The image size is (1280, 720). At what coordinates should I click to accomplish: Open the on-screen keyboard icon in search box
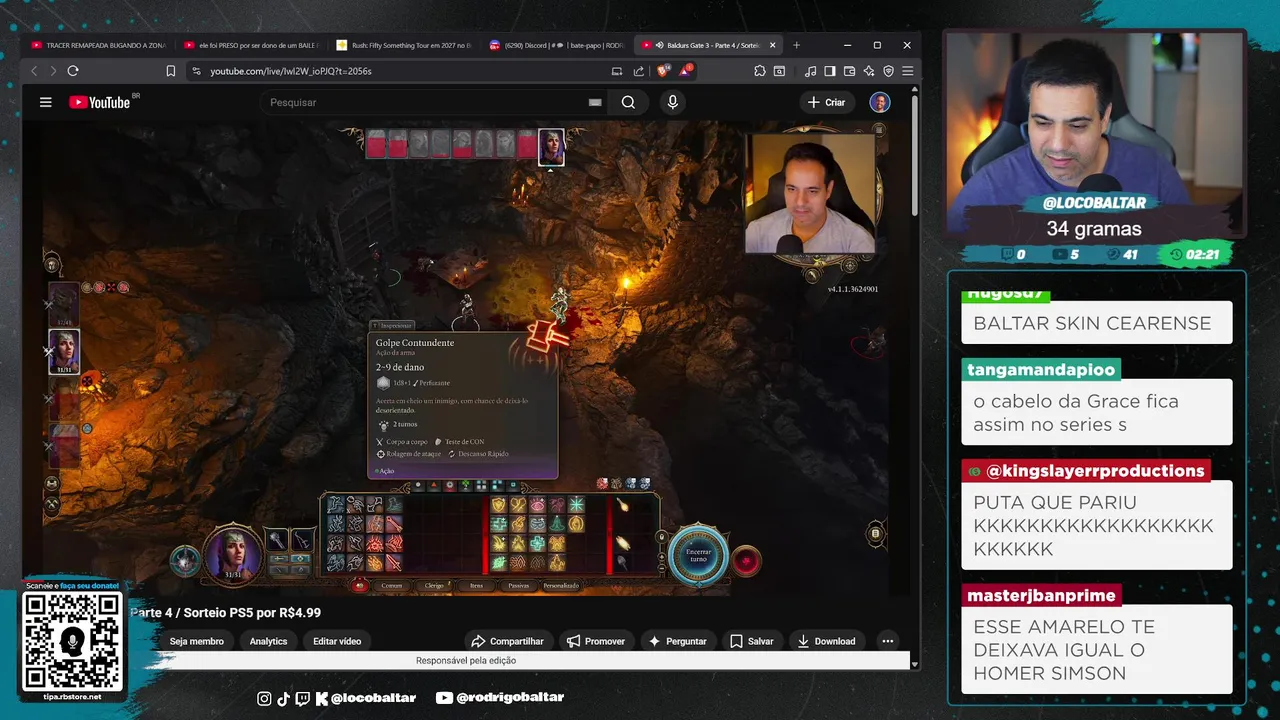[x=595, y=102]
